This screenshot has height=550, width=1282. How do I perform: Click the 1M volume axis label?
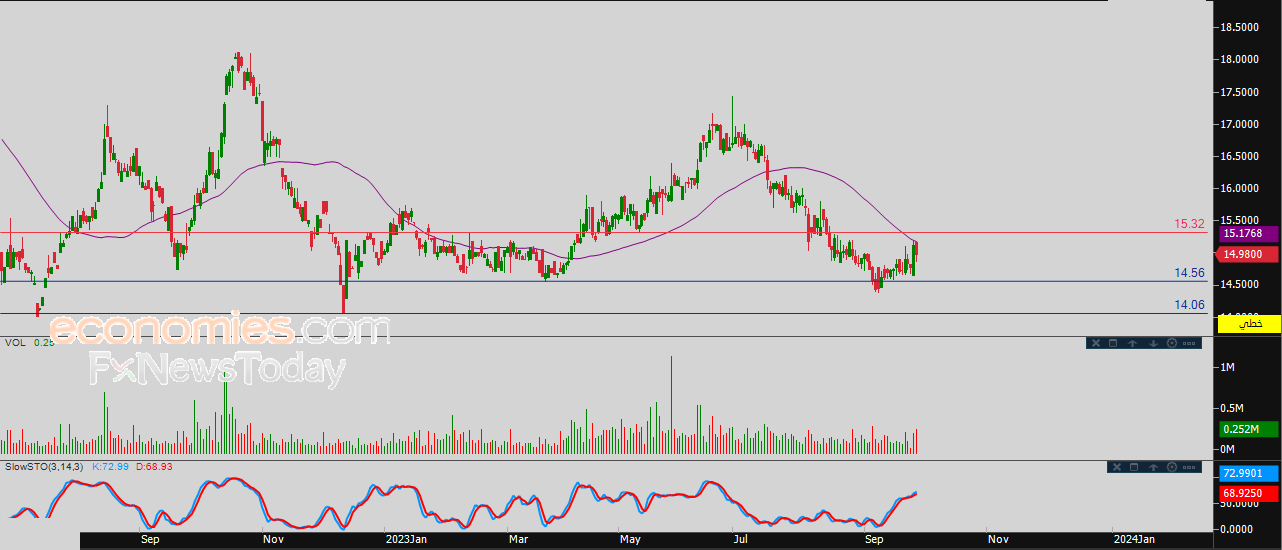tap(1227, 368)
